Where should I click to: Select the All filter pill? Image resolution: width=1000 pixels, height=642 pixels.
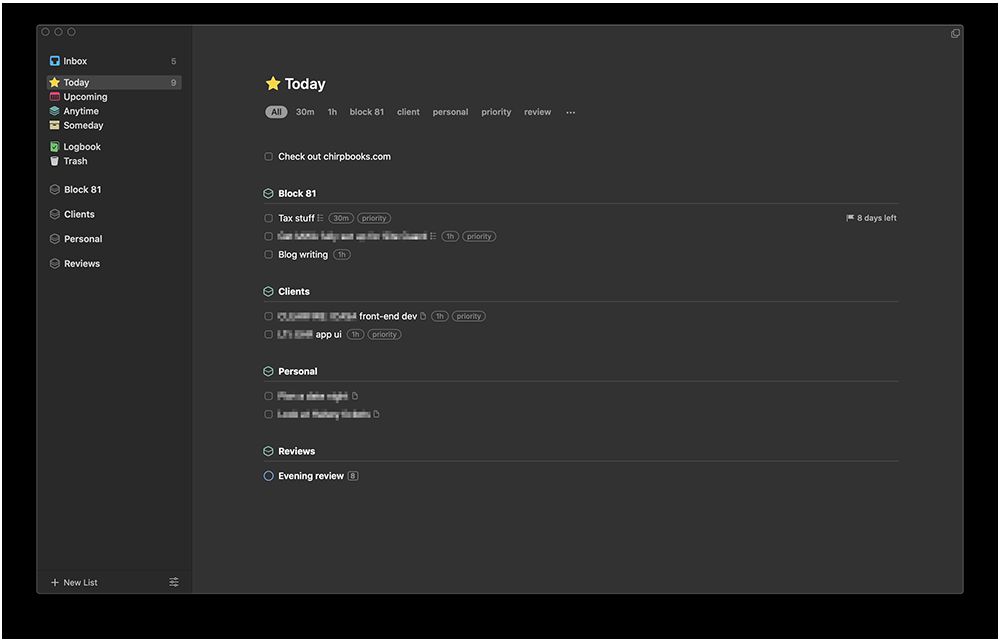[x=276, y=113]
